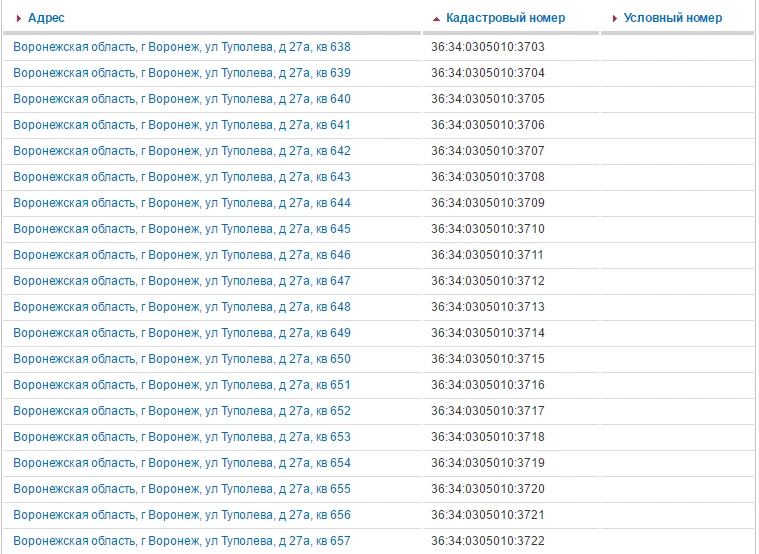The image size is (759, 554).
Task: Select cadastral number 36:34:0305010:3714
Action: (x=488, y=333)
